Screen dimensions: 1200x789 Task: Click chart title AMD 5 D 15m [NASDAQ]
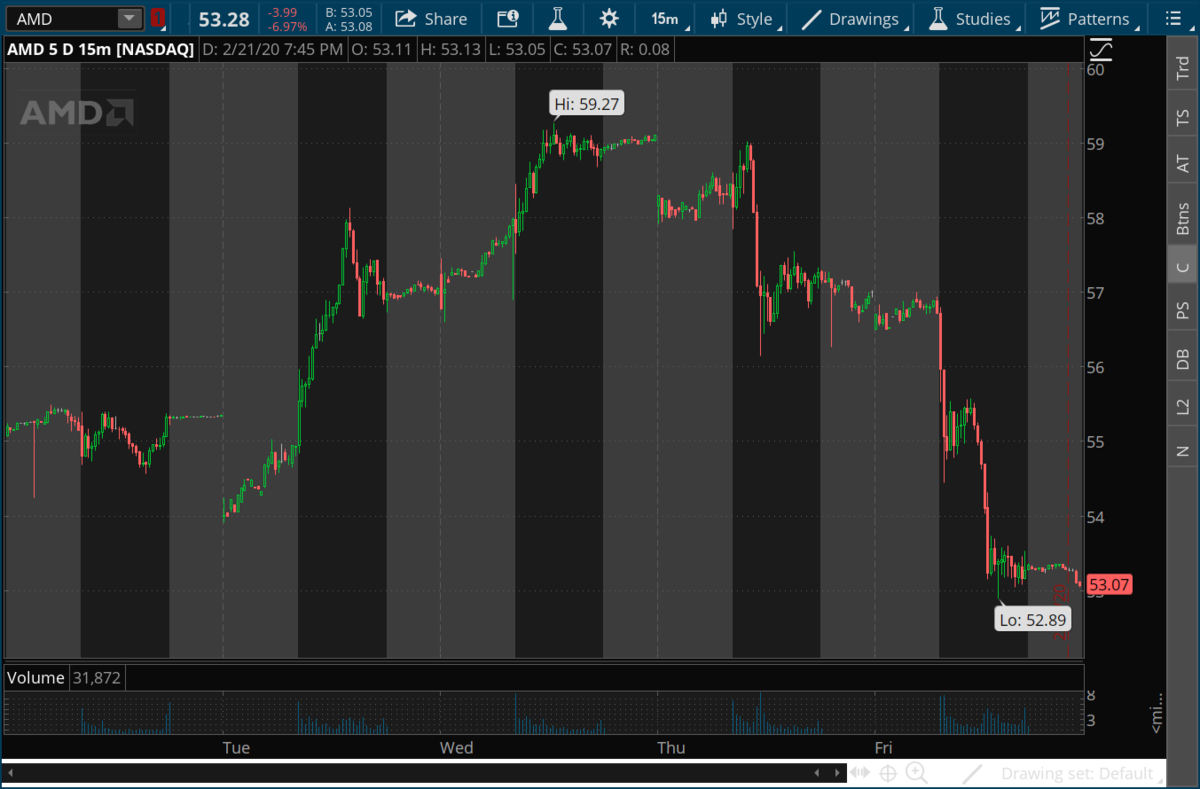100,49
